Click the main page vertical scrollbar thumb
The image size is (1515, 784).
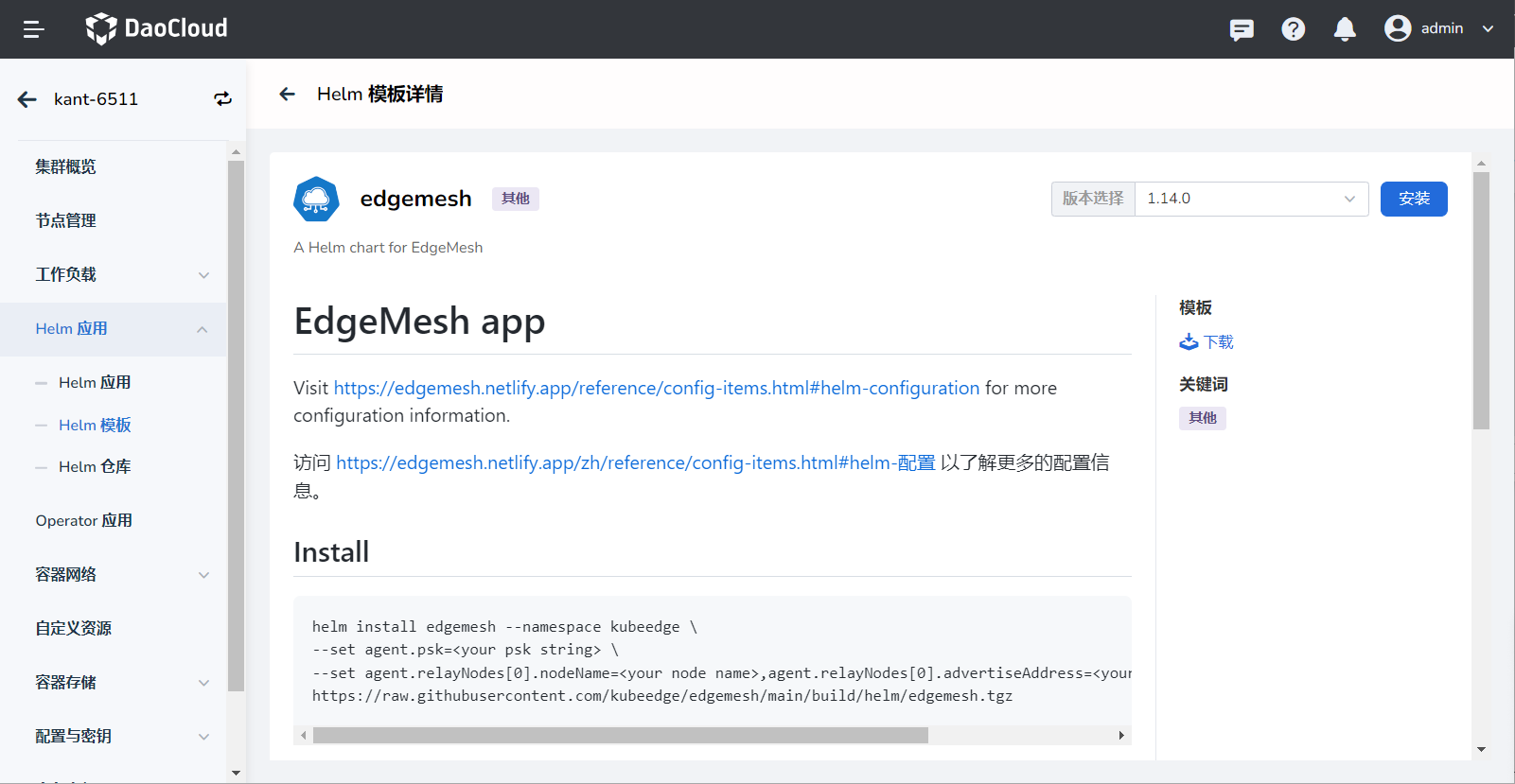1481,301
